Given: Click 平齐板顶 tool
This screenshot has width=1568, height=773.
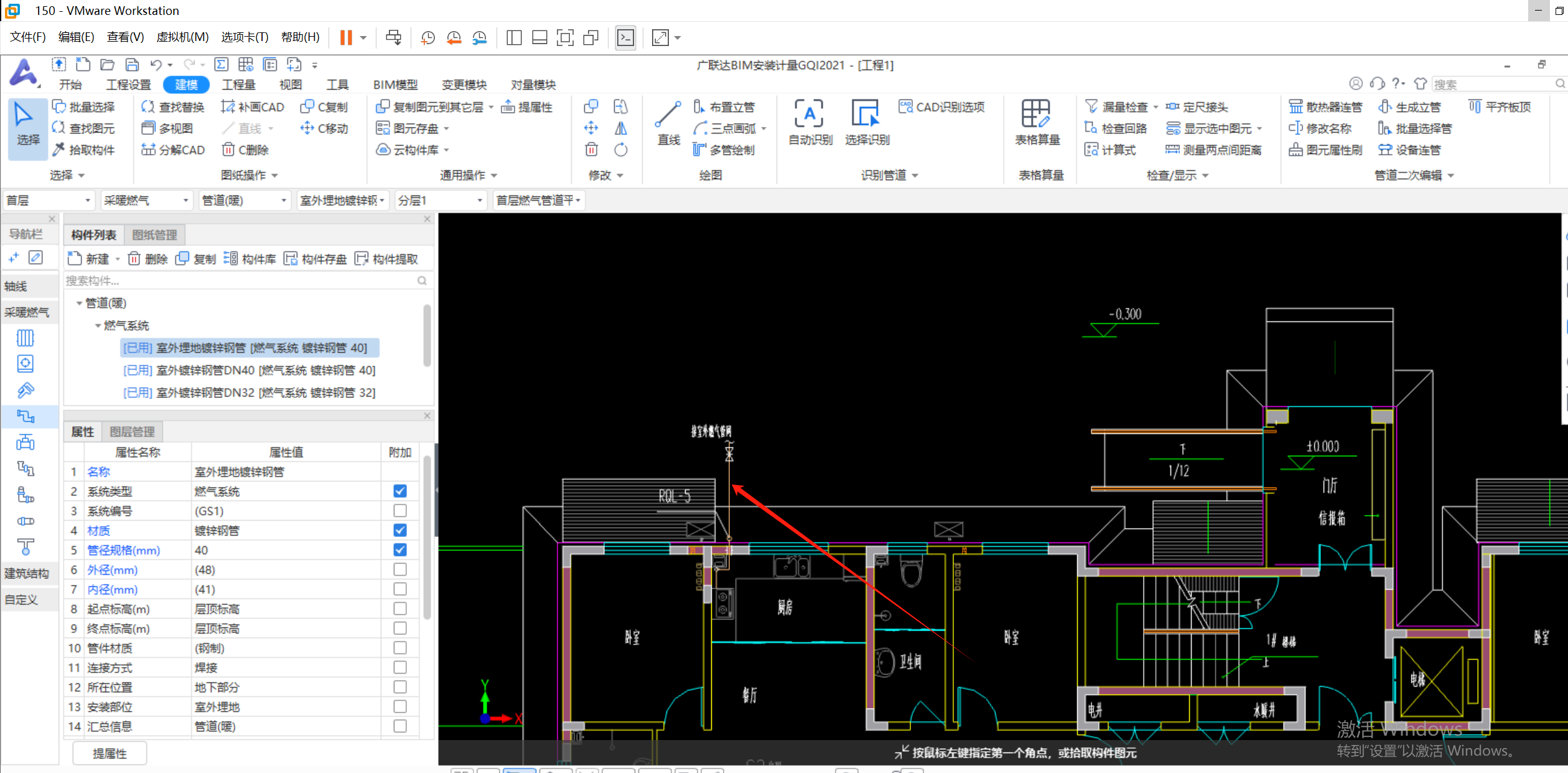Looking at the screenshot, I should pyautogui.click(x=1500, y=107).
